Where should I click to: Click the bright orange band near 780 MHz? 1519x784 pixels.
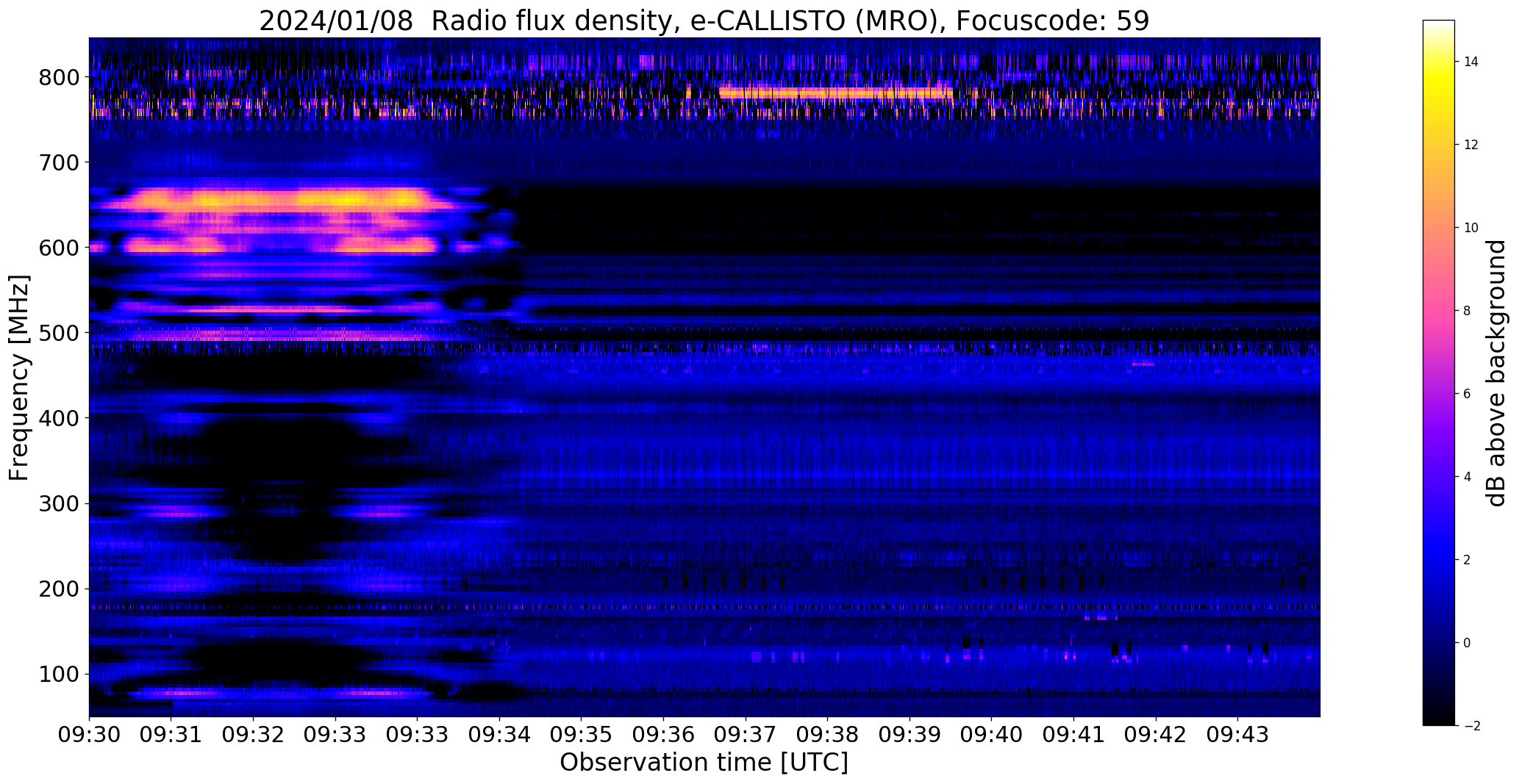(x=835, y=93)
